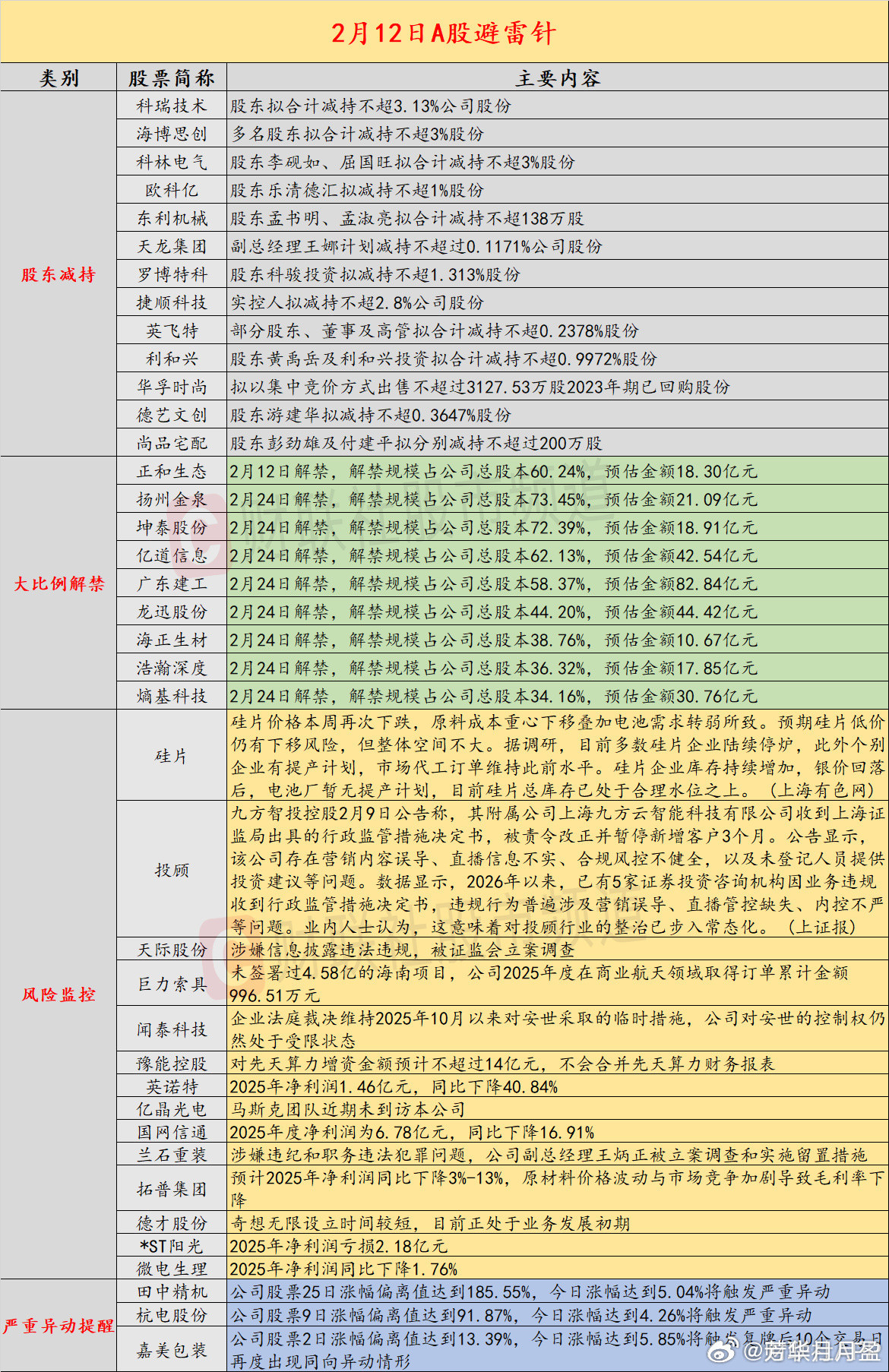This screenshot has height=1372, width=889.
Task: Select the '风险监控' category cell
Action: click(x=59, y=994)
